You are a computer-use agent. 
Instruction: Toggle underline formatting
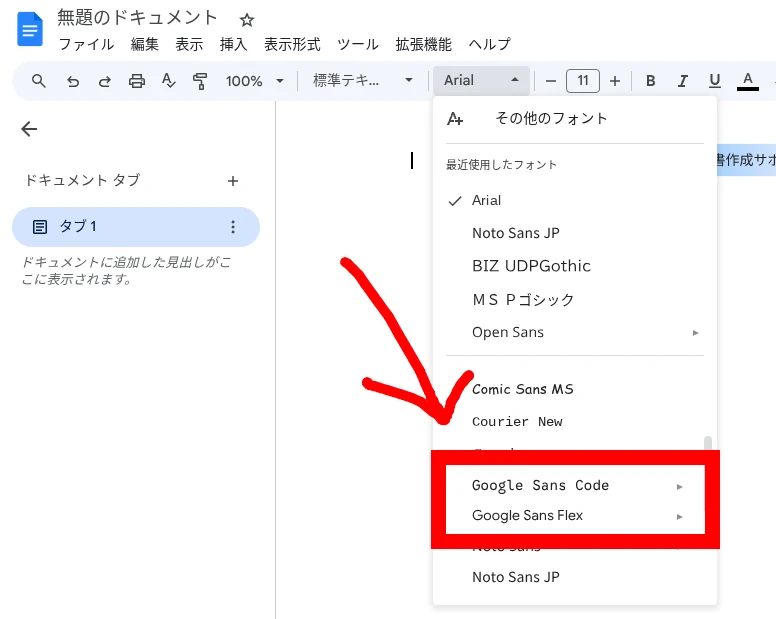tap(715, 81)
